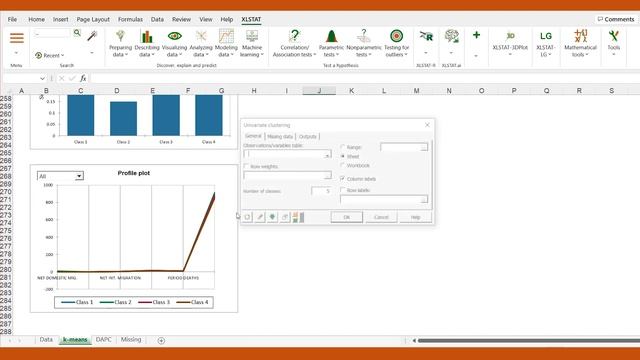Click range selector of Row weights field
640x360 pixels.
pyautogui.click(x=327, y=175)
